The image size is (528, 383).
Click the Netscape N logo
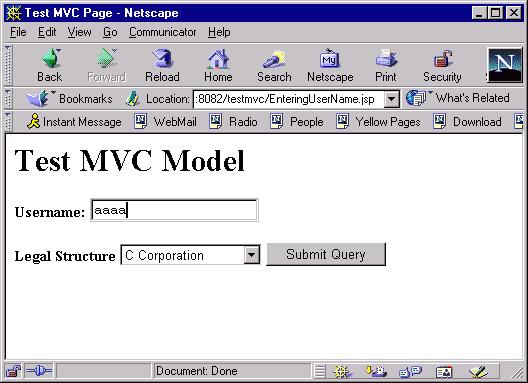tap(505, 65)
